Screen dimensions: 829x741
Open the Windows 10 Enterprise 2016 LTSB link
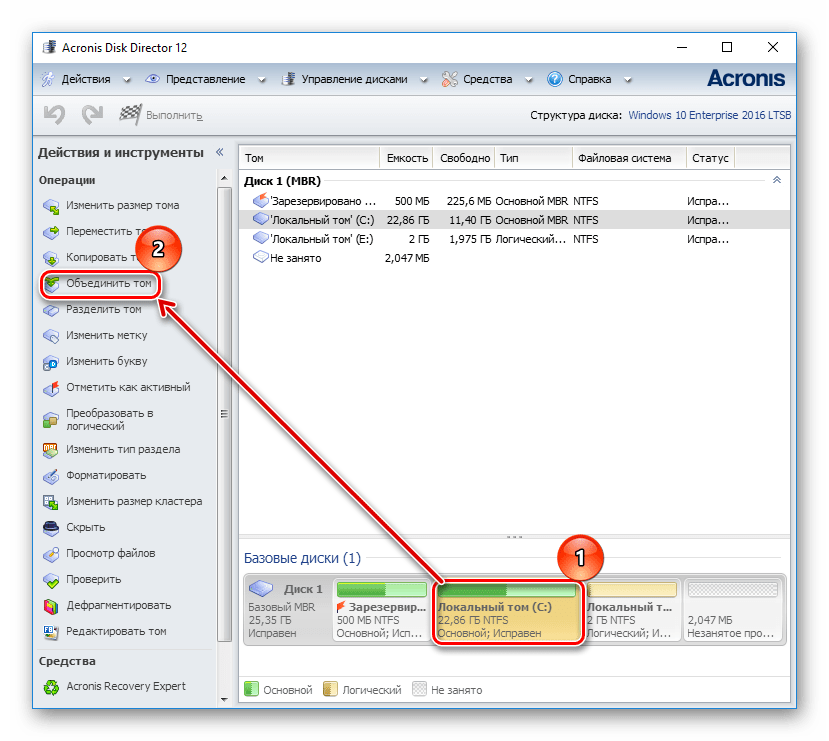(709, 116)
